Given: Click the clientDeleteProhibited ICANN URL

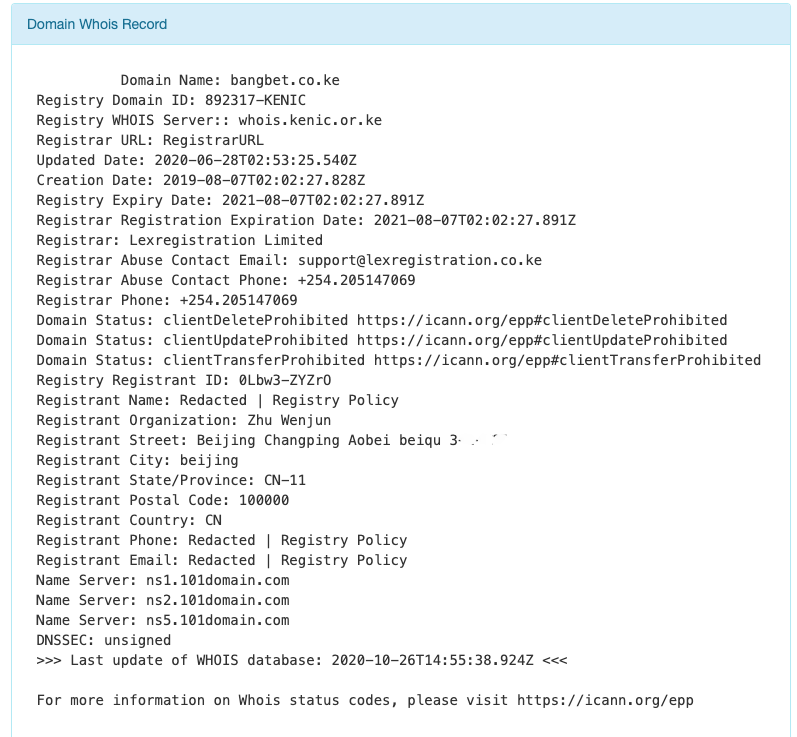Looking at the screenshot, I should pyautogui.click(x=542, y=320).
